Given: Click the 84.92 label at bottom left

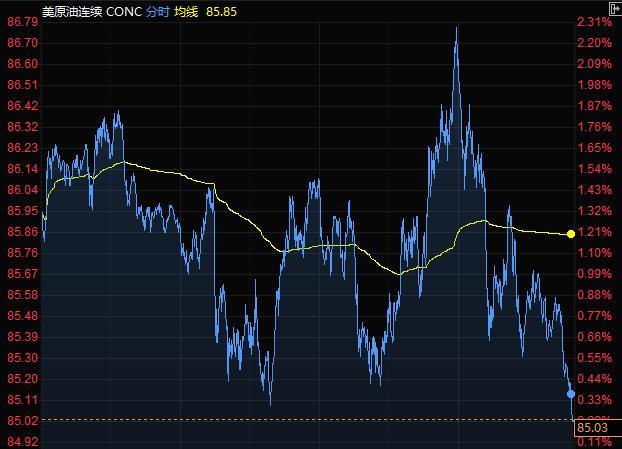Looking at the screenshot, I should [22, 441].
